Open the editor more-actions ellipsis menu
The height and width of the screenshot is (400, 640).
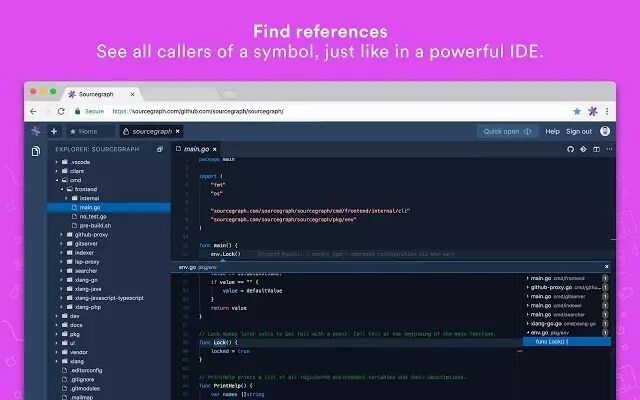(609, 149)
